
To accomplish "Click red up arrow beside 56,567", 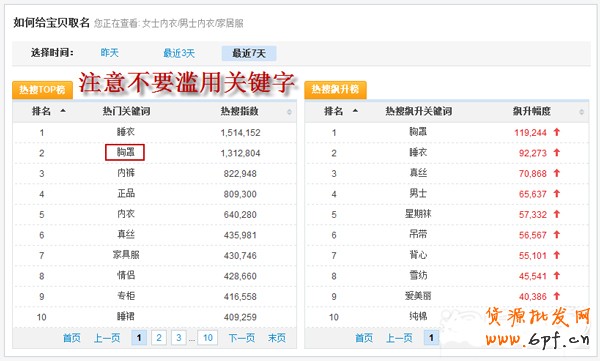I will tap(557, 235).
